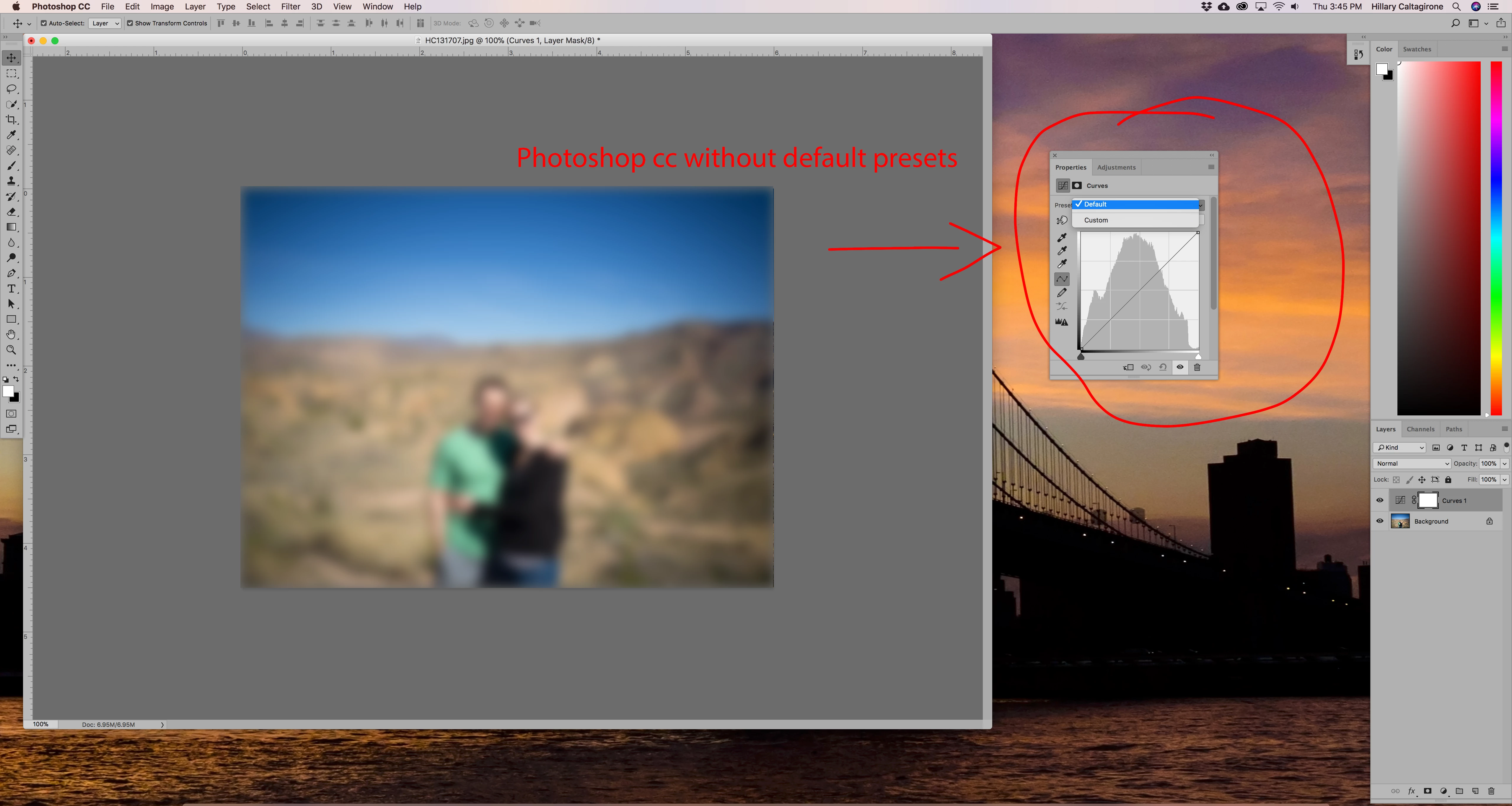Toggle the Auto-Select checkbox
This screenshot has width=1512, height=806.
coord(43,23)
